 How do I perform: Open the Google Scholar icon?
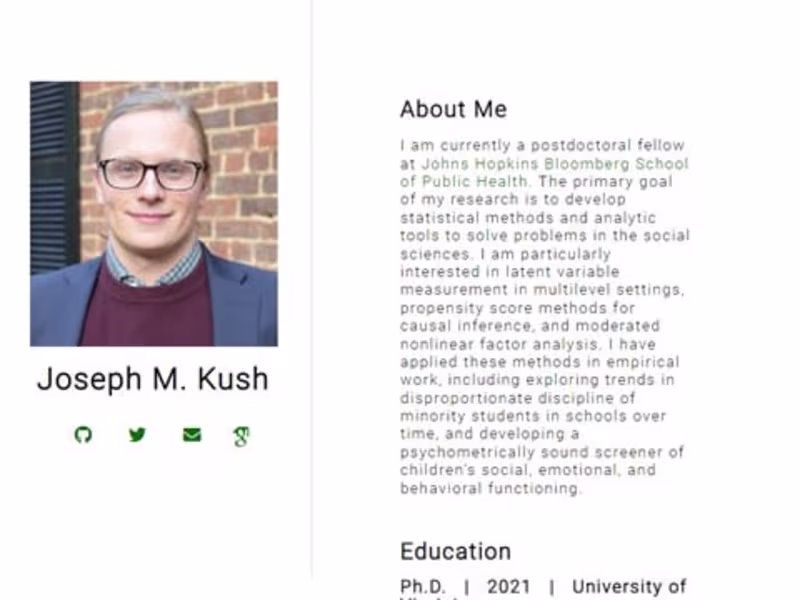[241, 436]
